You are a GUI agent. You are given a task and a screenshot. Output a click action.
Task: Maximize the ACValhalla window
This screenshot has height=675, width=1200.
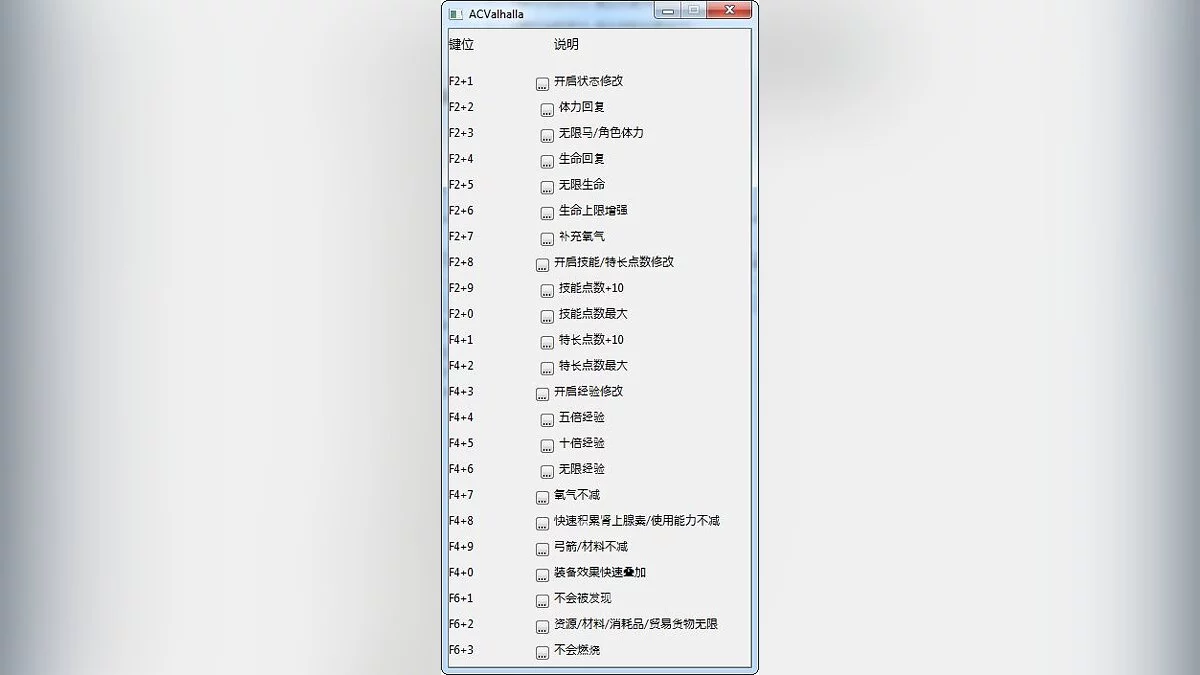point(693,11)
